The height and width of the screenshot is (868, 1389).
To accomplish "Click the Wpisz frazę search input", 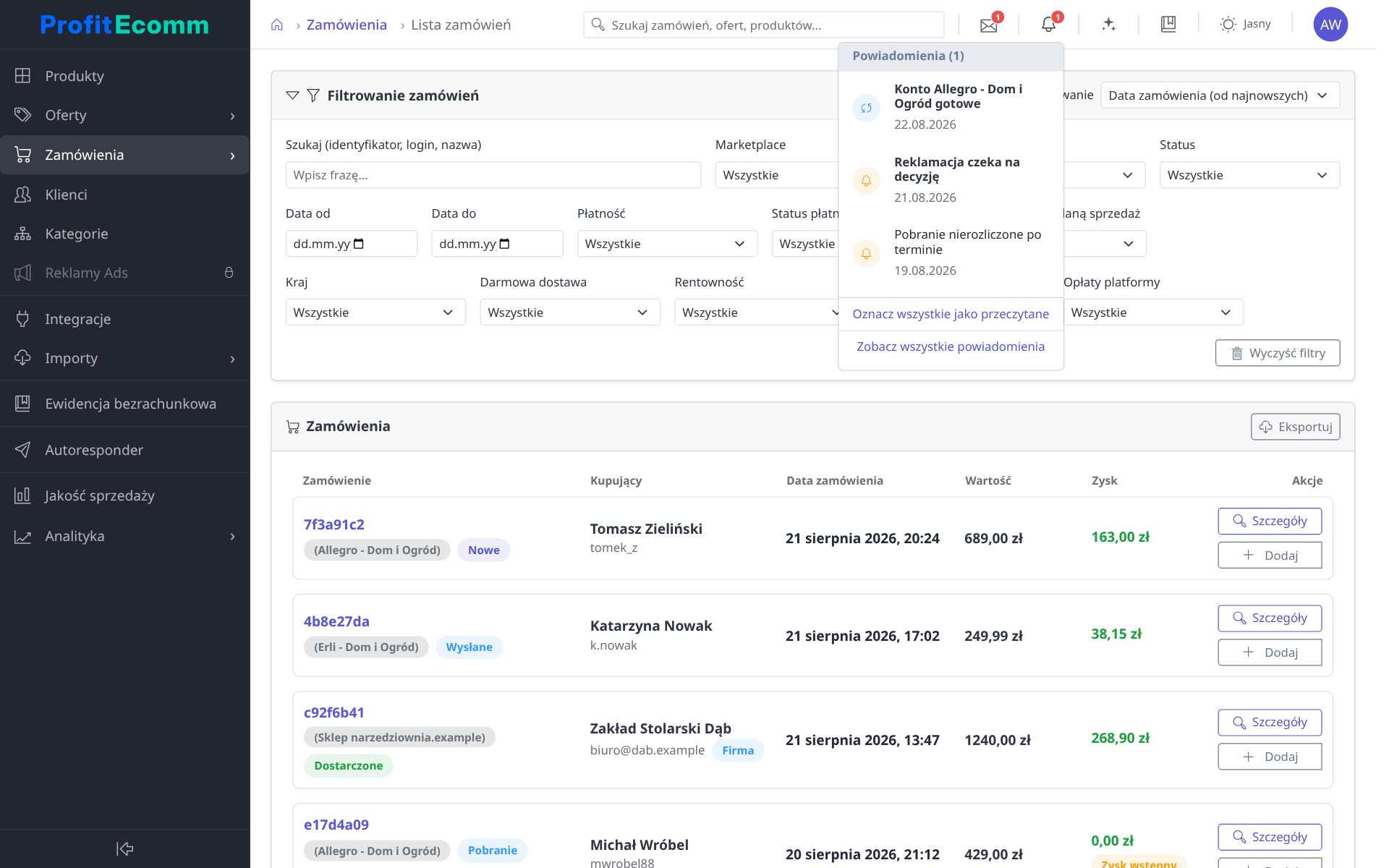I will click(493, 175).
